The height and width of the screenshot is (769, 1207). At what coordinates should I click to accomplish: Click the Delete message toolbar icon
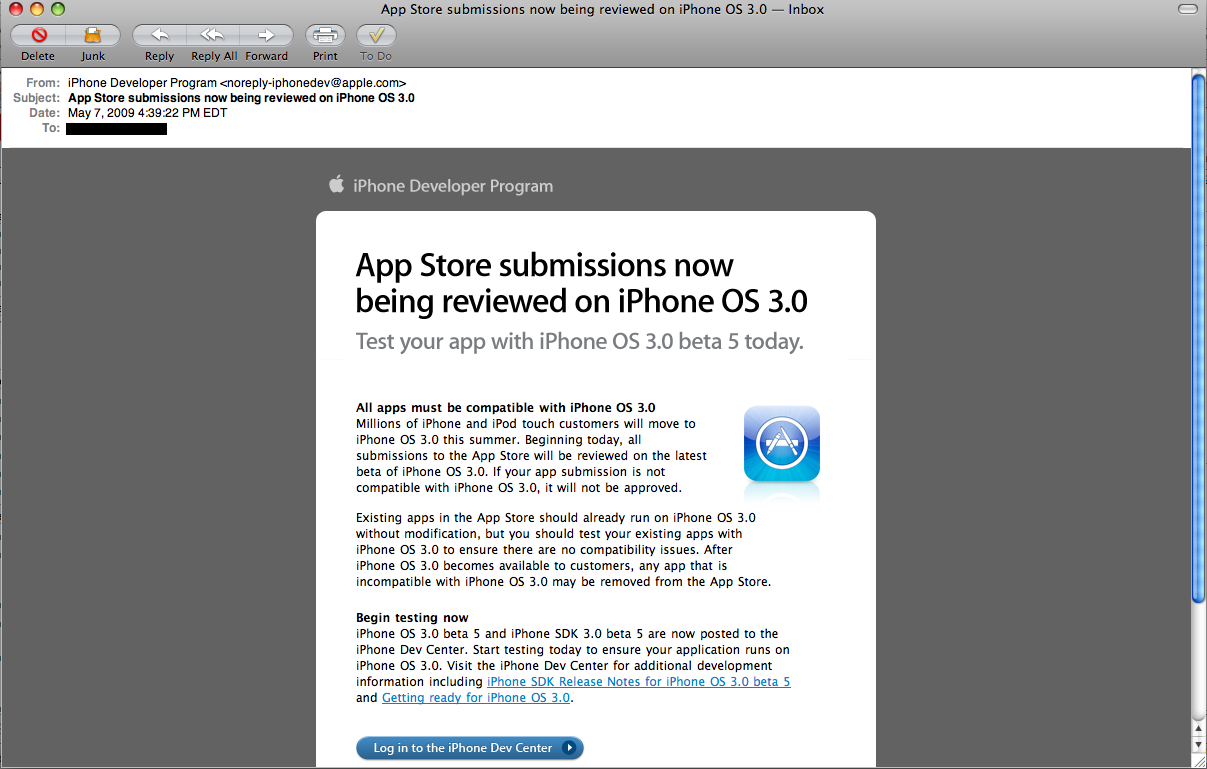[38, 35]
